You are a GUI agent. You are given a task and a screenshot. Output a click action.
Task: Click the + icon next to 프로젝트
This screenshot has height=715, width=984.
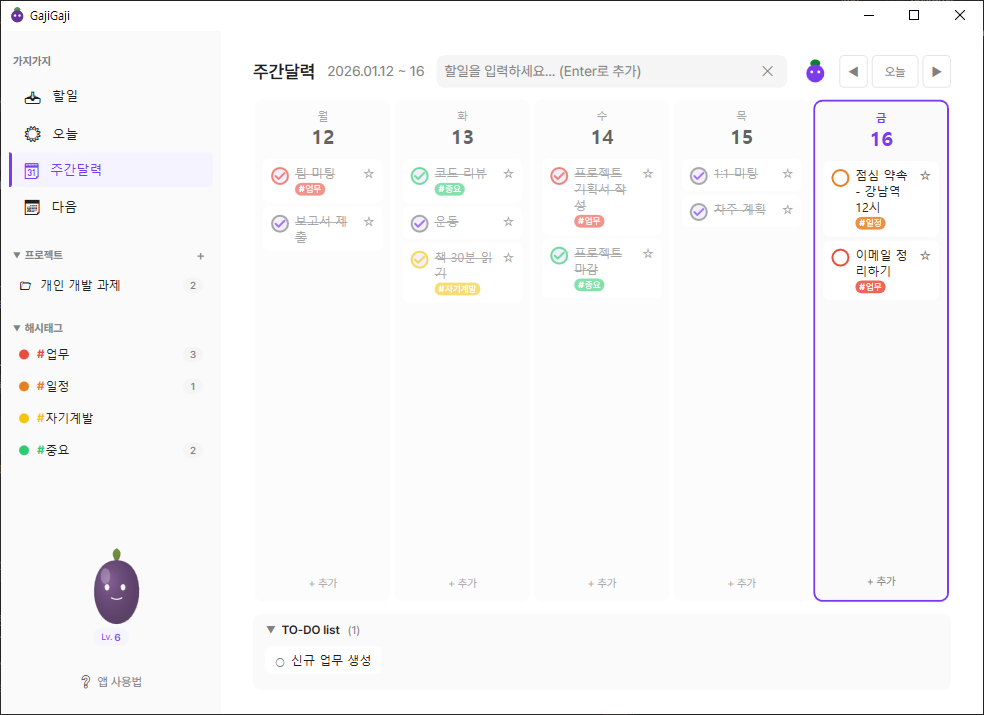coord(200,255)
